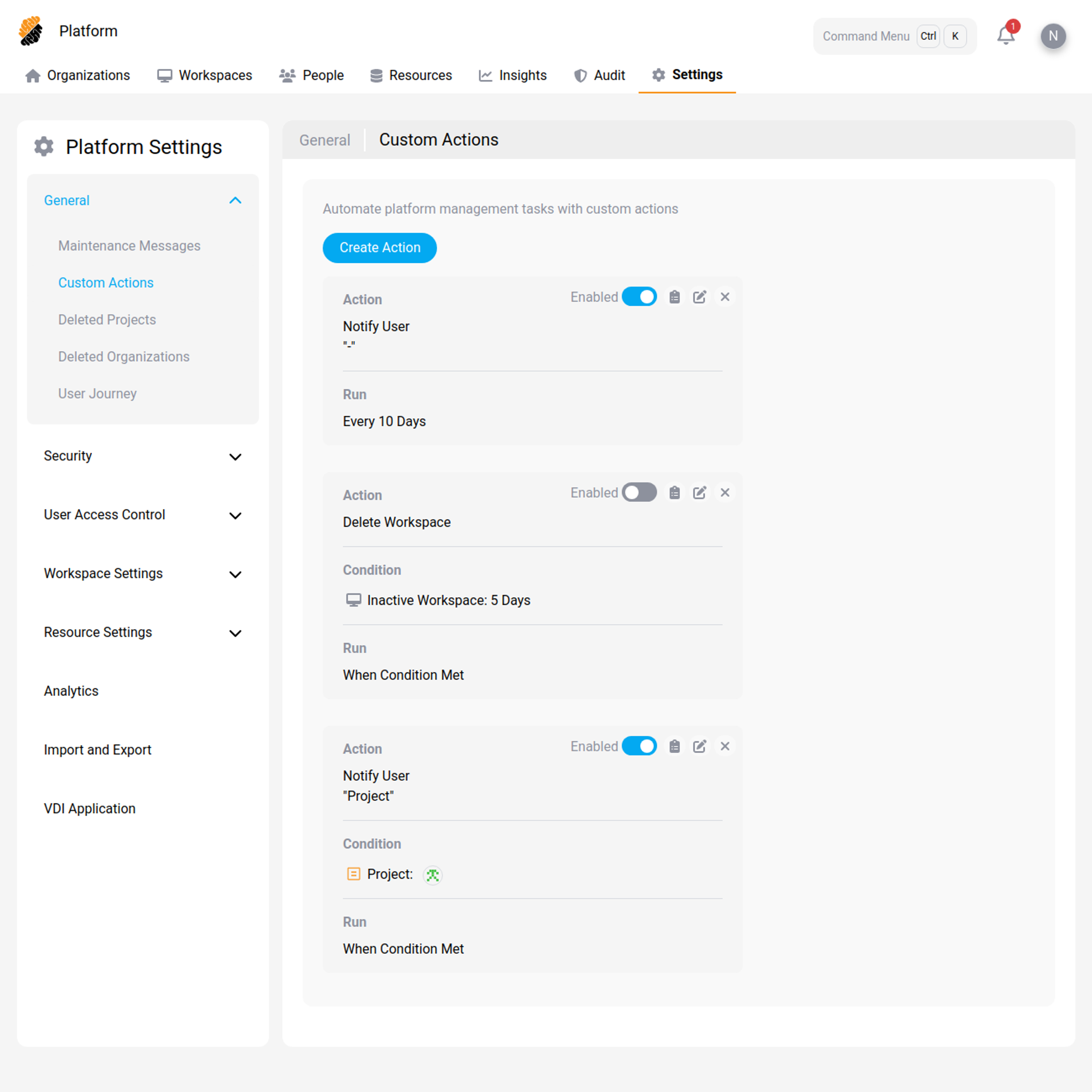Open Deleted Projects settings

(x=107, y=319)
